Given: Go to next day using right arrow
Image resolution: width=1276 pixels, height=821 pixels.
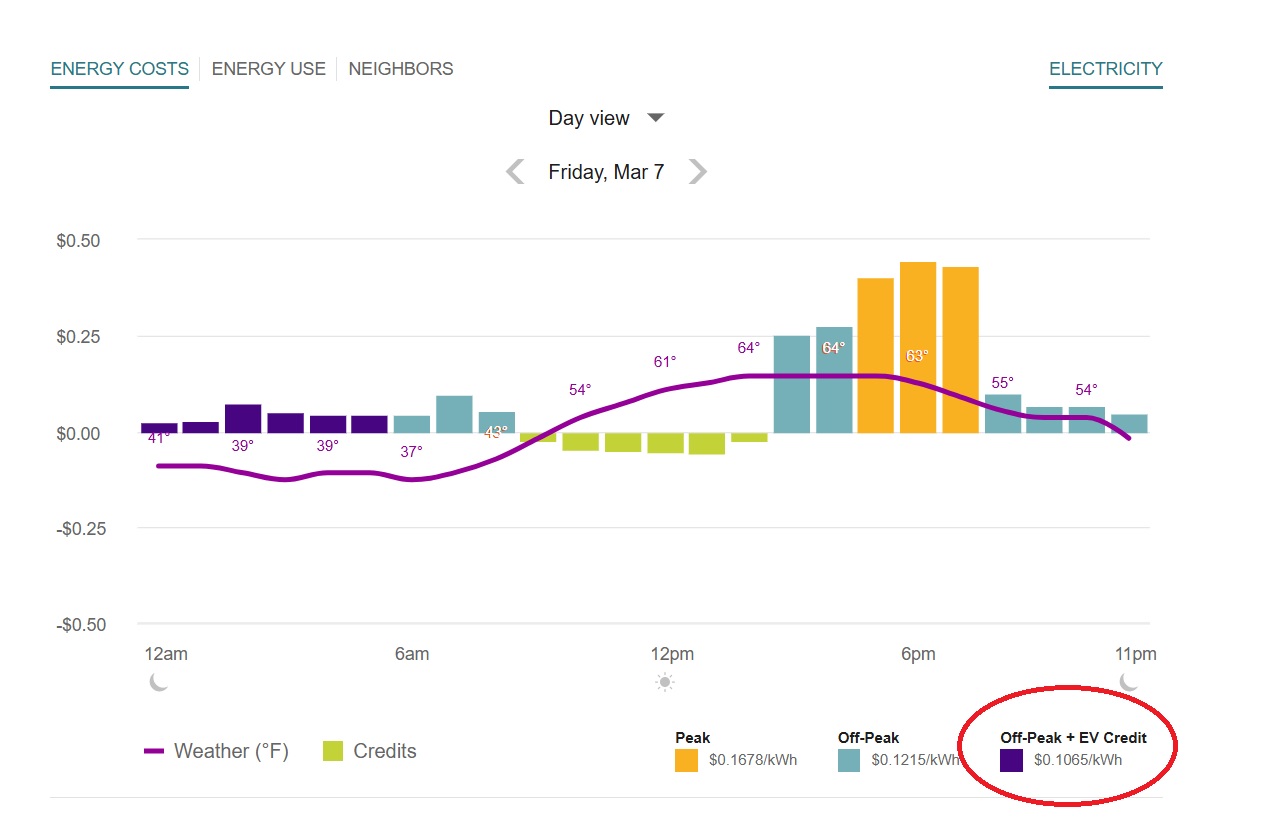Looking at the screenshot, I should click(697, 172).
